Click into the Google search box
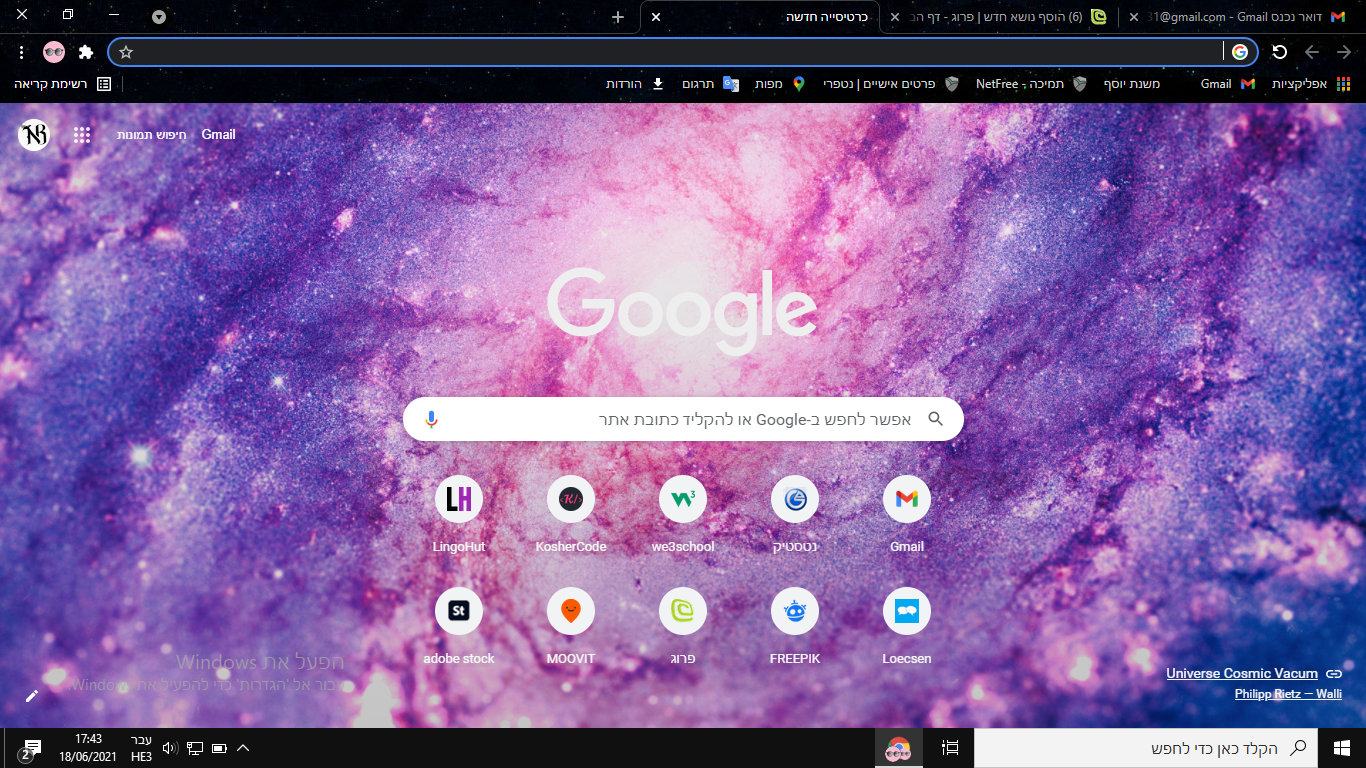 pos(683,419)
